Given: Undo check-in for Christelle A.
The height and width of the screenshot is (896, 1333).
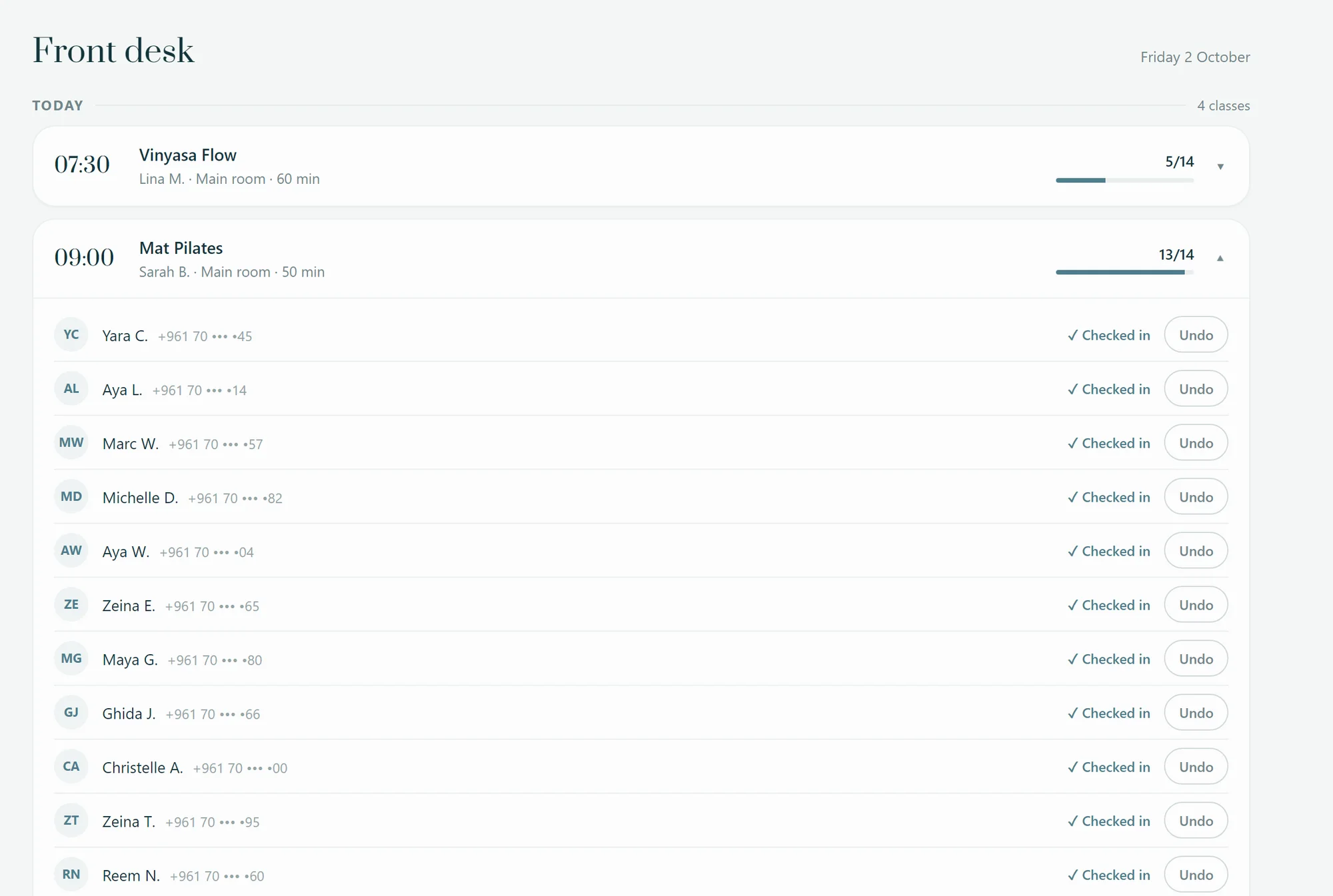Looking at the screenshot, I should tap(1196, 767).
